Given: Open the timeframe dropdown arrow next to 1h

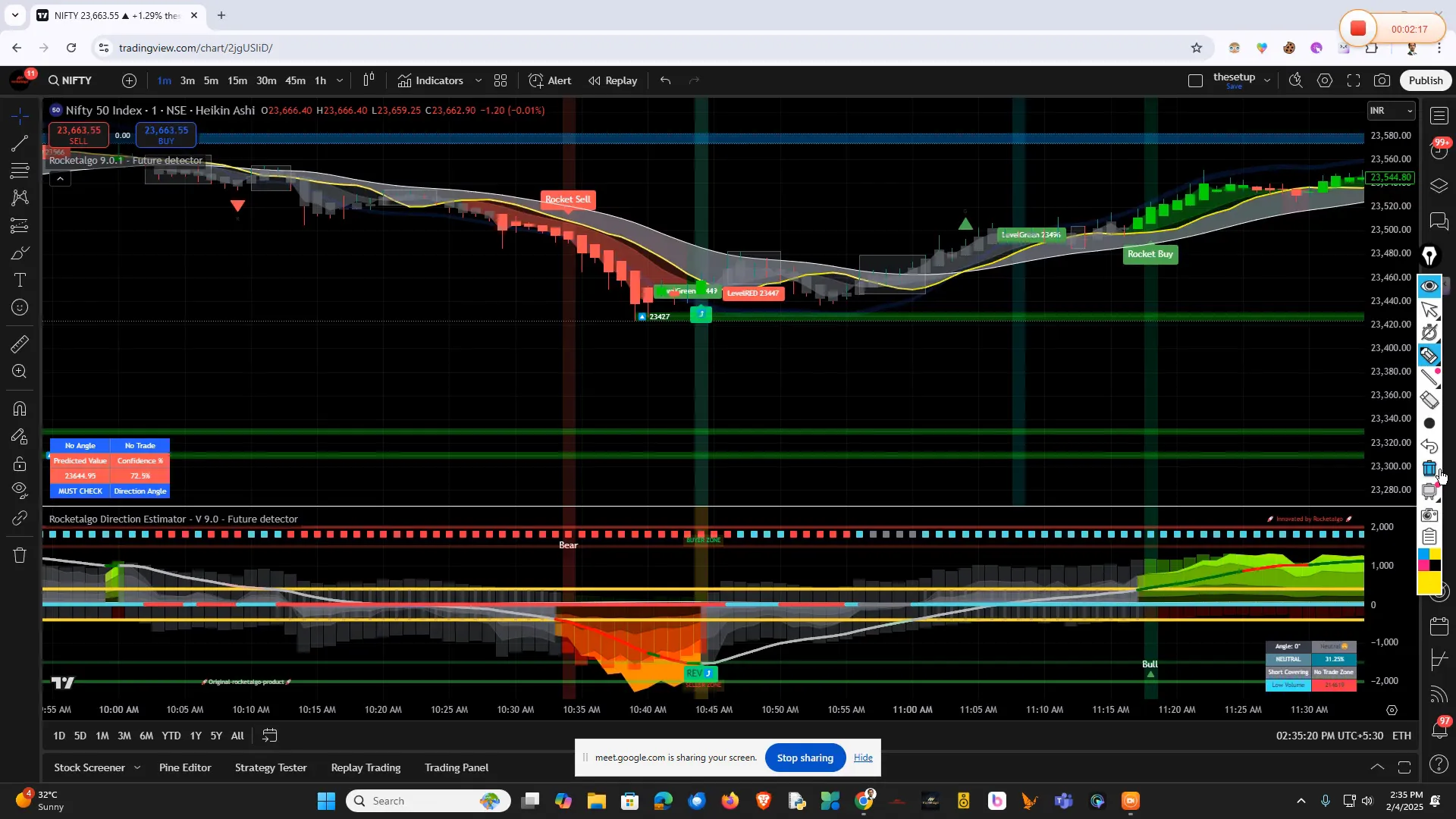Looking at the screenshot, I should pos(339,80).
